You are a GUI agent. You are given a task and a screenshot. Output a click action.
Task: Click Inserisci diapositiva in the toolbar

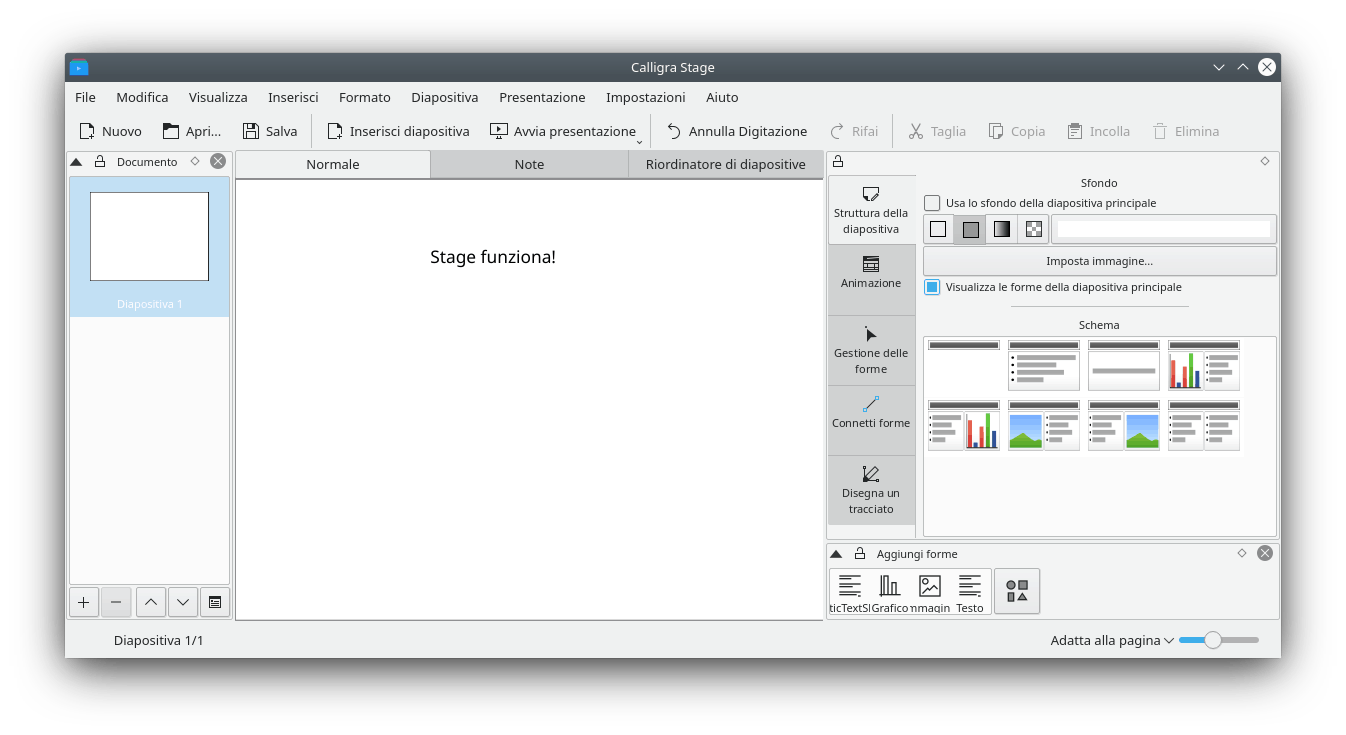pyautogui.click(x=398, y=131)
